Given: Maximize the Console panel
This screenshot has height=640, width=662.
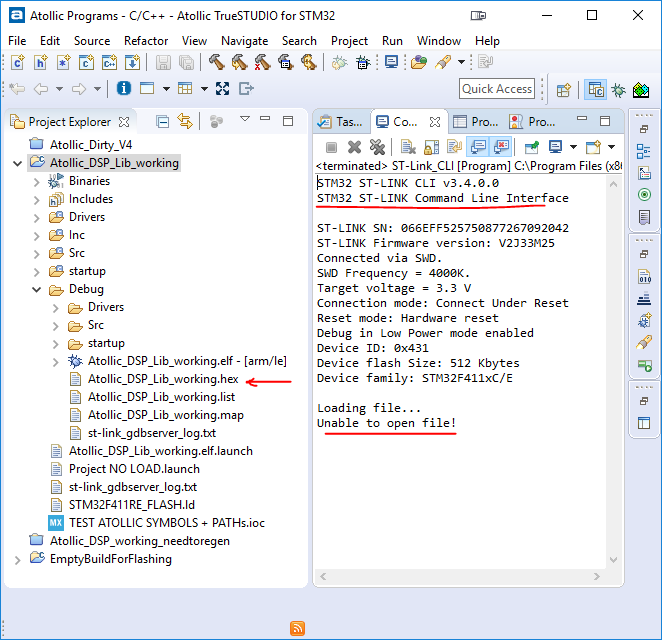Looking at the screenshot, I should 605,121.
